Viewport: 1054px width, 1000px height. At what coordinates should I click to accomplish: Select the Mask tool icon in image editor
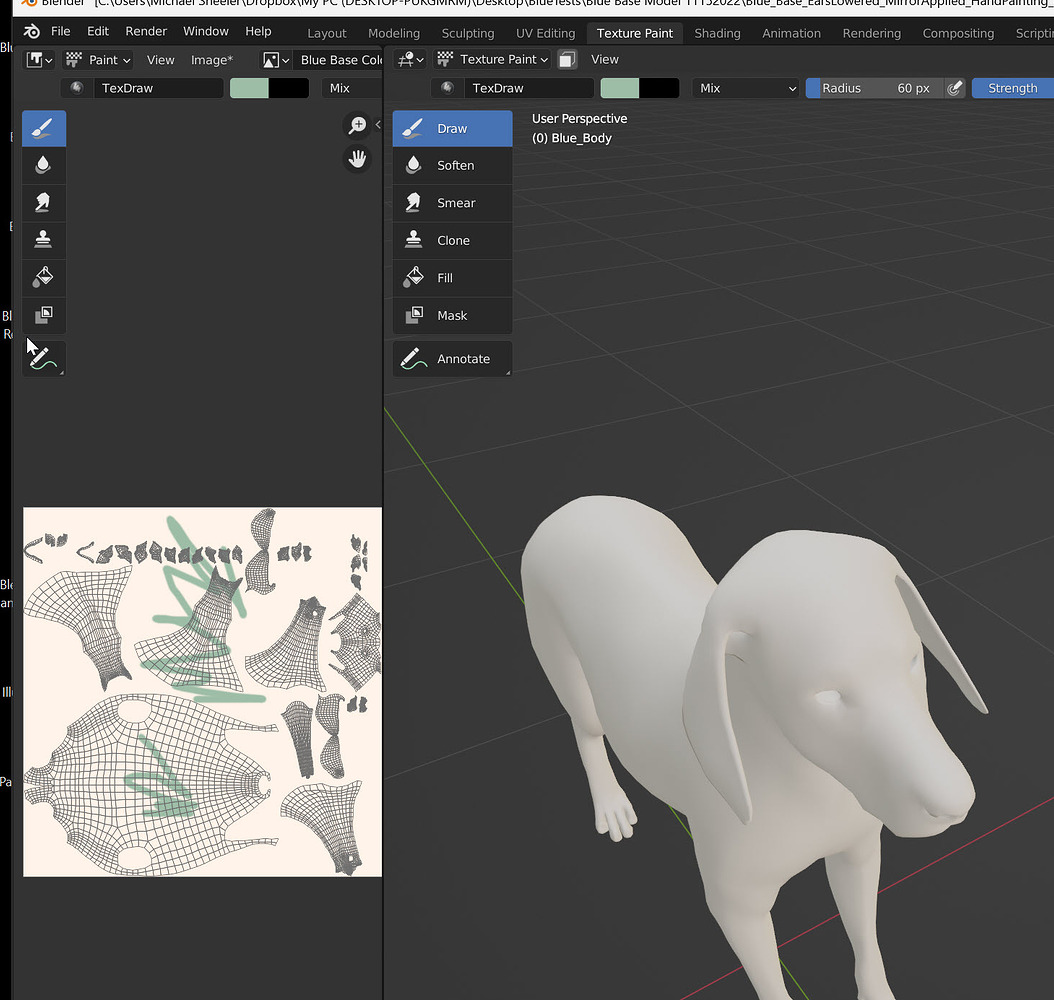coord(44,315)
